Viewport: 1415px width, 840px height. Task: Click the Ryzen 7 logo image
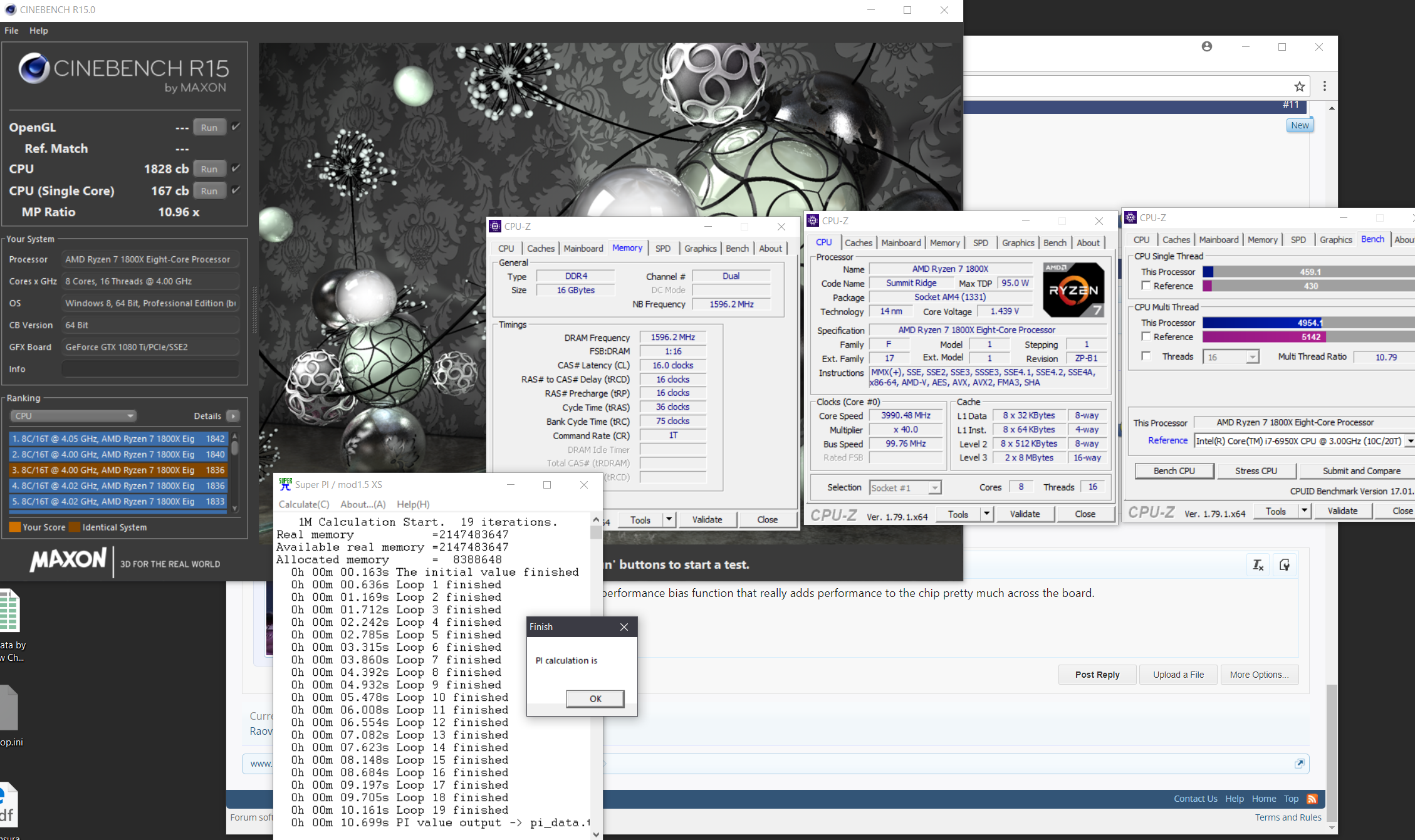click(1073, 289)
